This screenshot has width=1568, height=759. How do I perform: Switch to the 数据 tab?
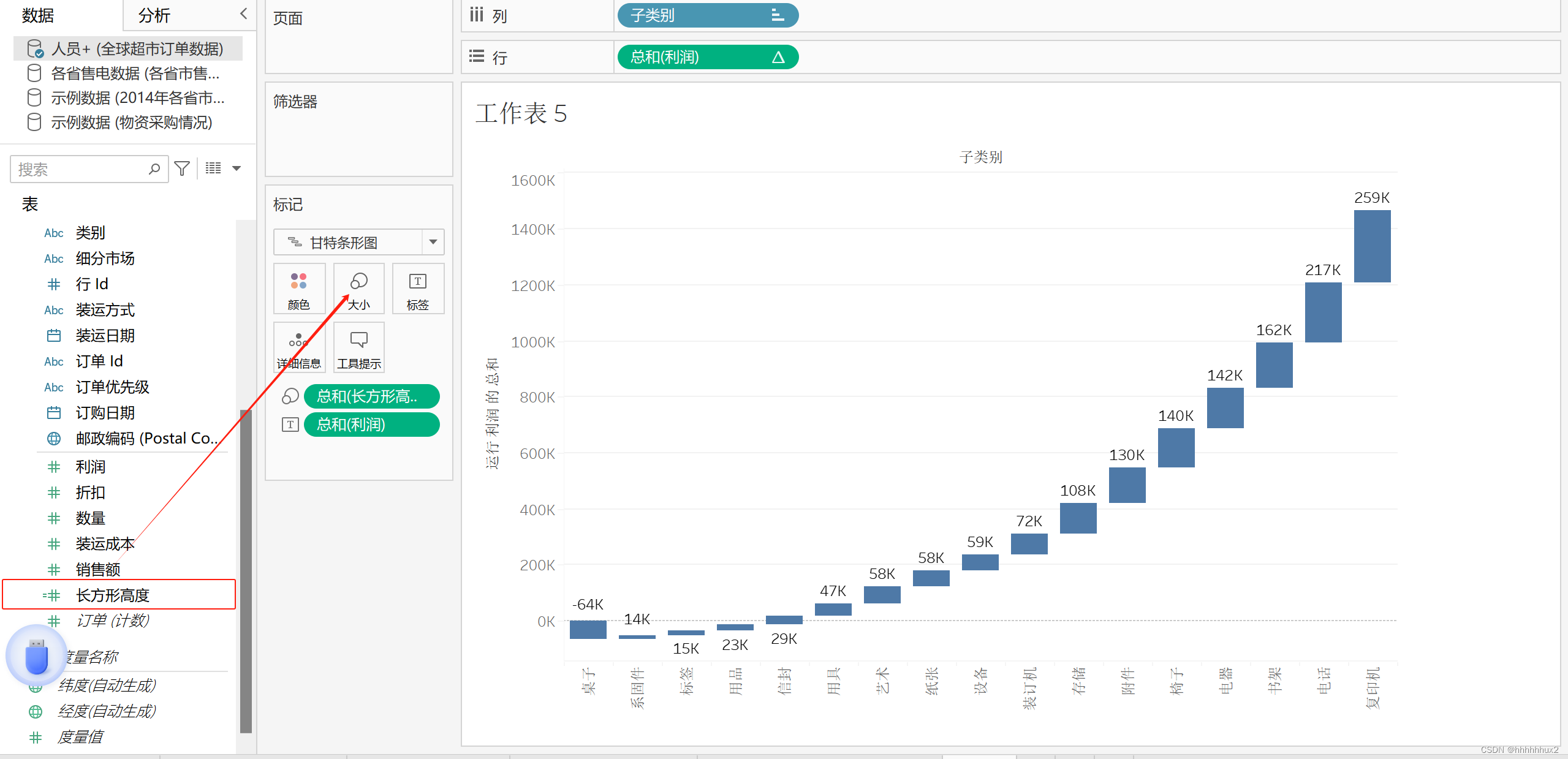pos(38,15)
